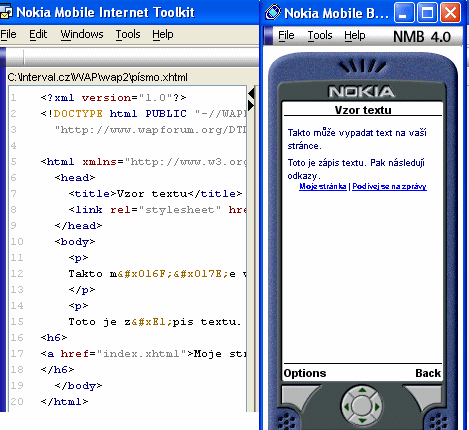This screenshot has width=469, height=430.
Task: Click the title 'Vzor textu' code line
Action: [155, 194]
